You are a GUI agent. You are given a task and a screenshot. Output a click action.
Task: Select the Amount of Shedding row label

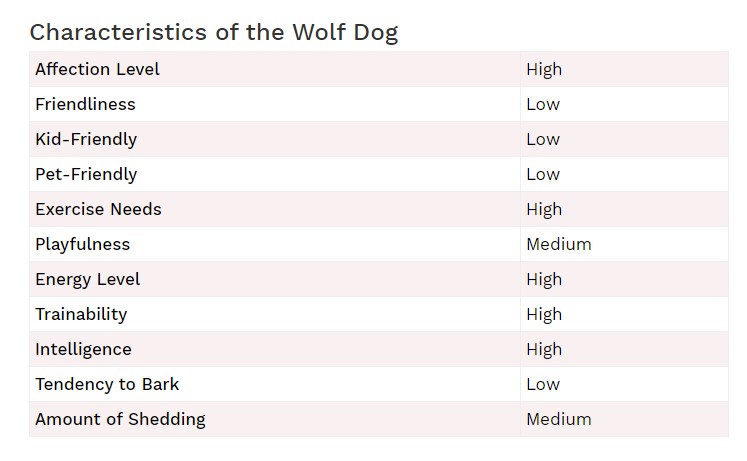pyautogui.click(x=121, y=420)
